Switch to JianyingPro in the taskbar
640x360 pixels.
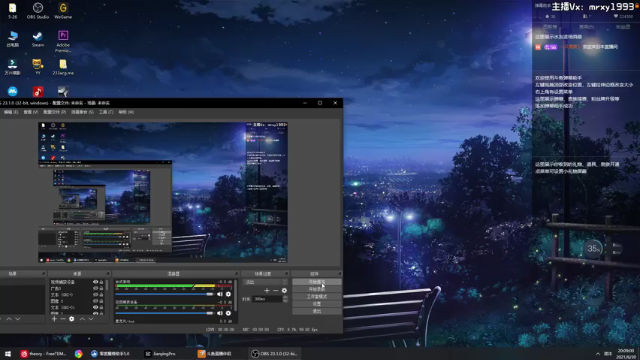pyautogui.click(x=160, y=354)
